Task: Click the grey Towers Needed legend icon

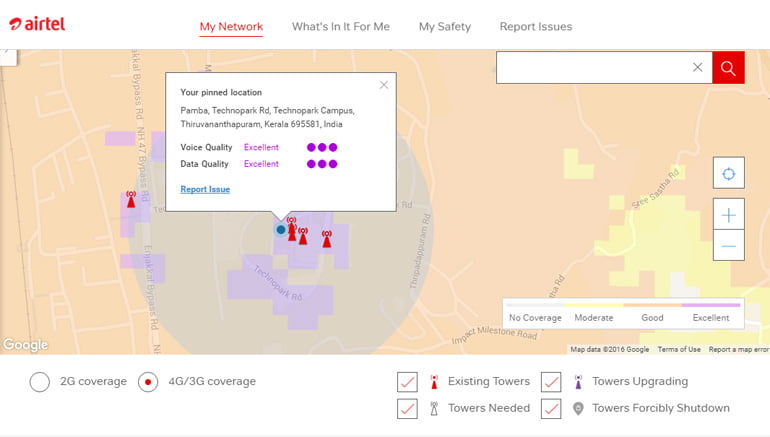Action: [x=434, y=409]
